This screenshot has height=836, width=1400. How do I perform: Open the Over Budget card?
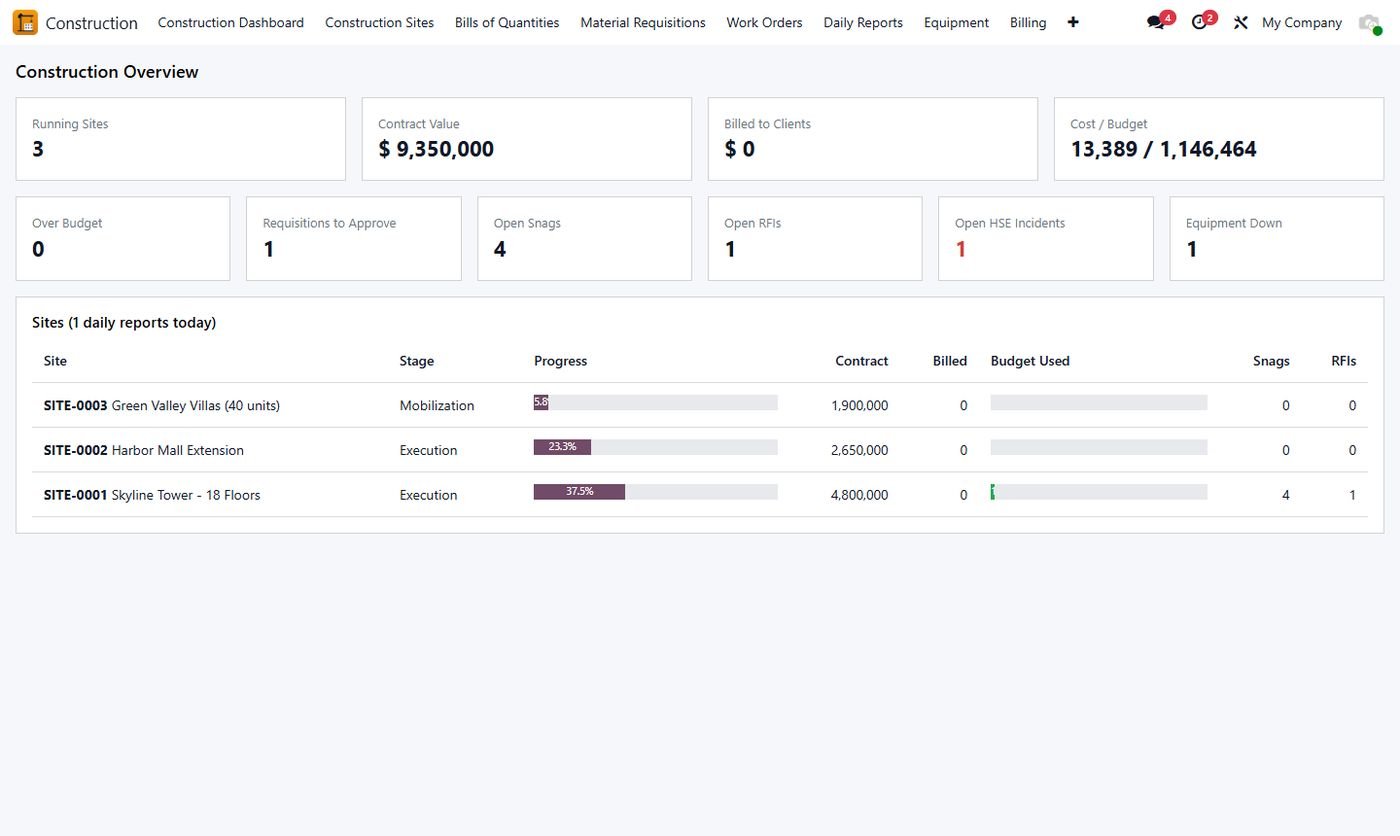tap(123, 238)
